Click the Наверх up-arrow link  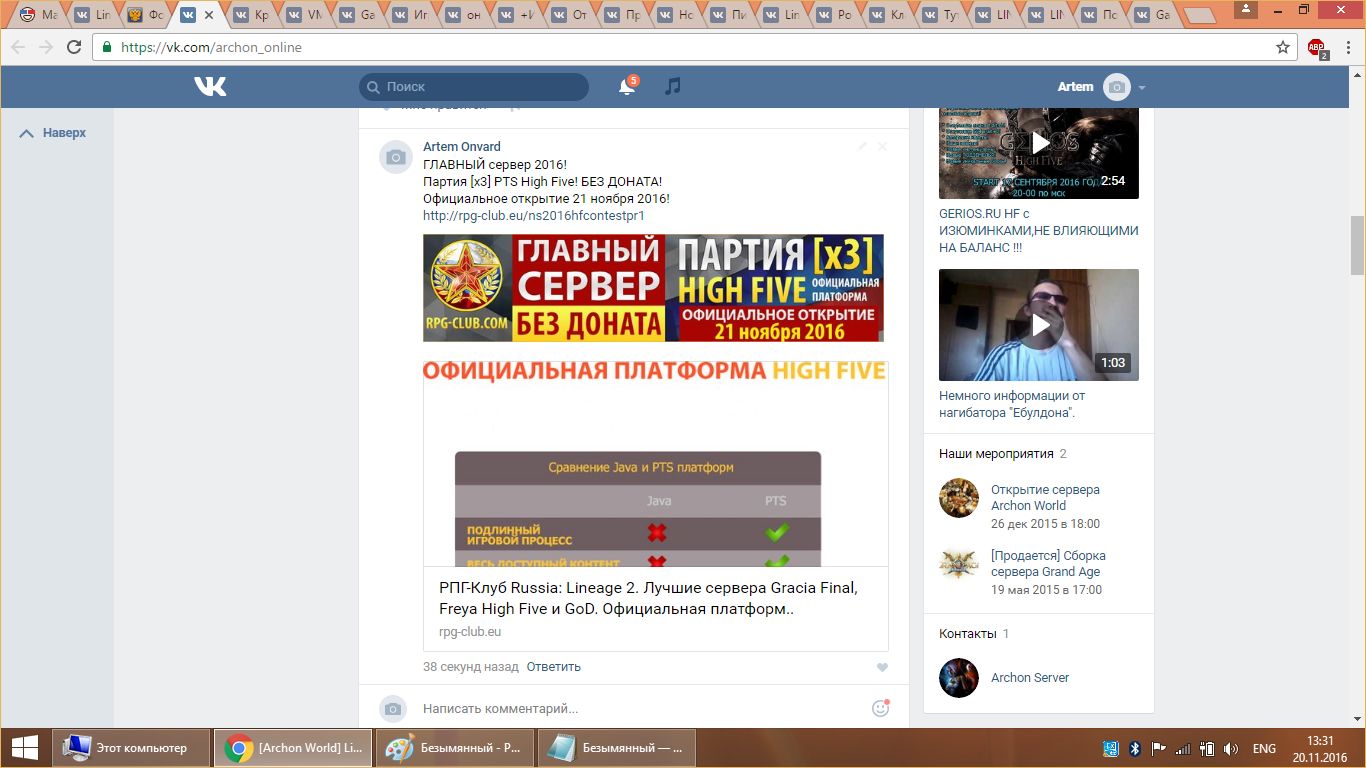coord(53,133)
